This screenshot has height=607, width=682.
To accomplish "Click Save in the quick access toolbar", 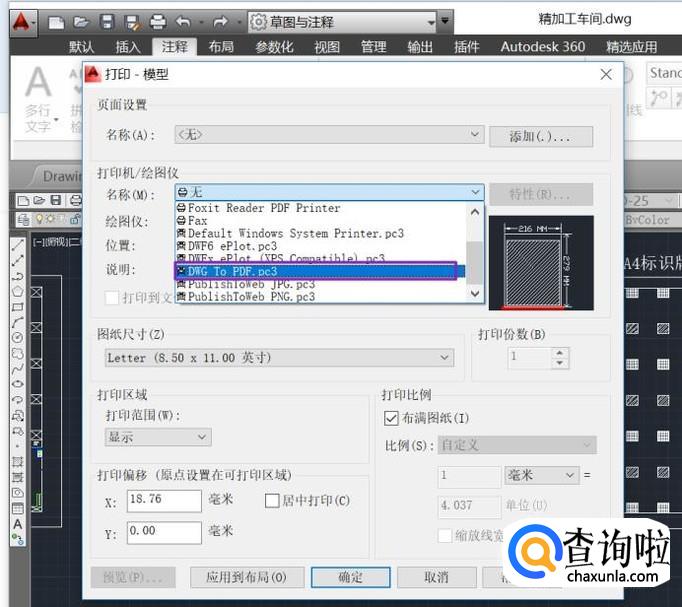I will click(x=107, y=22).
